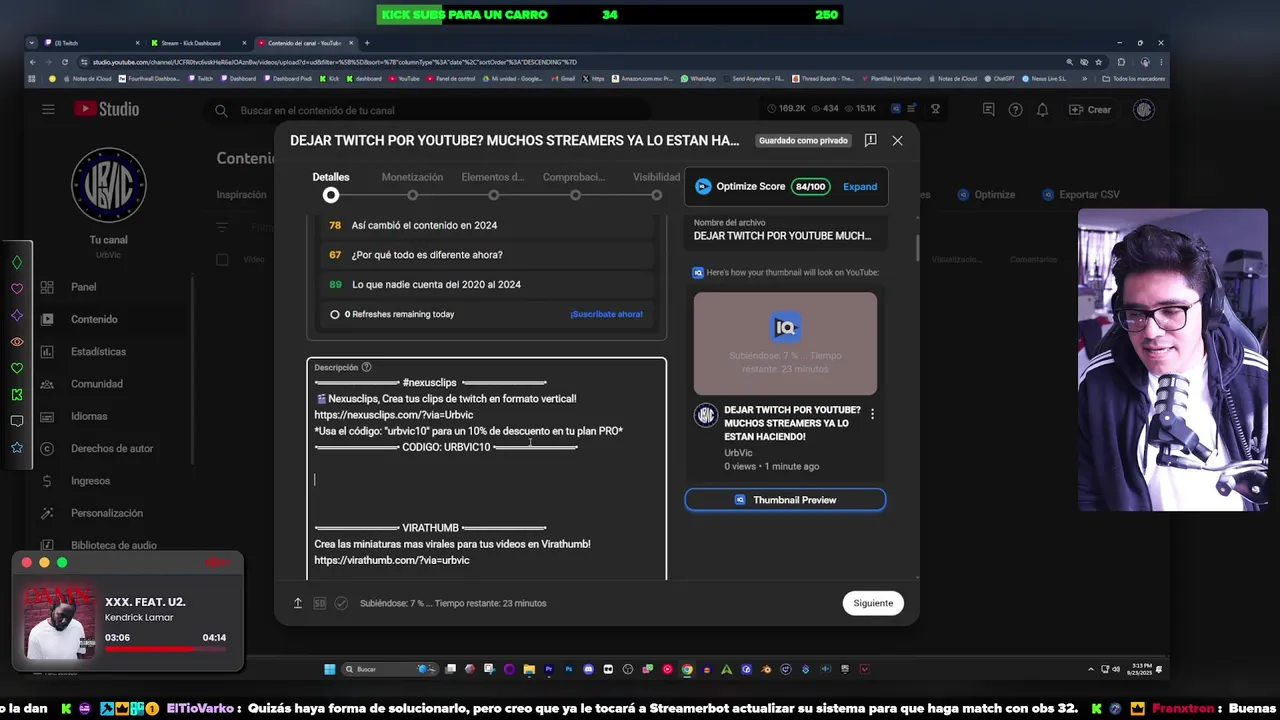Select title suggestion ¿Por qué todo es diferente ahora?
The width and height of the screenshot is (1280, 720).
point(486,255)
